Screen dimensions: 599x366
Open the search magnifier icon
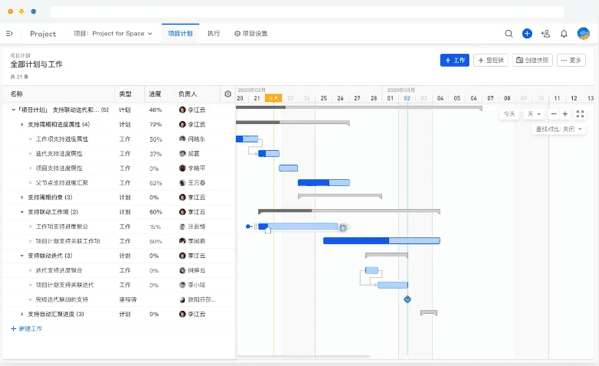coord(508,34)
